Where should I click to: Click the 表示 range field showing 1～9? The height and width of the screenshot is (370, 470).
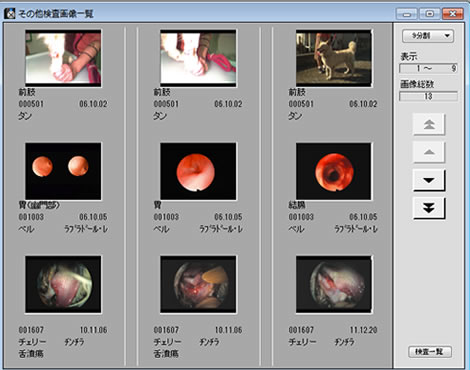pos(428,69)
